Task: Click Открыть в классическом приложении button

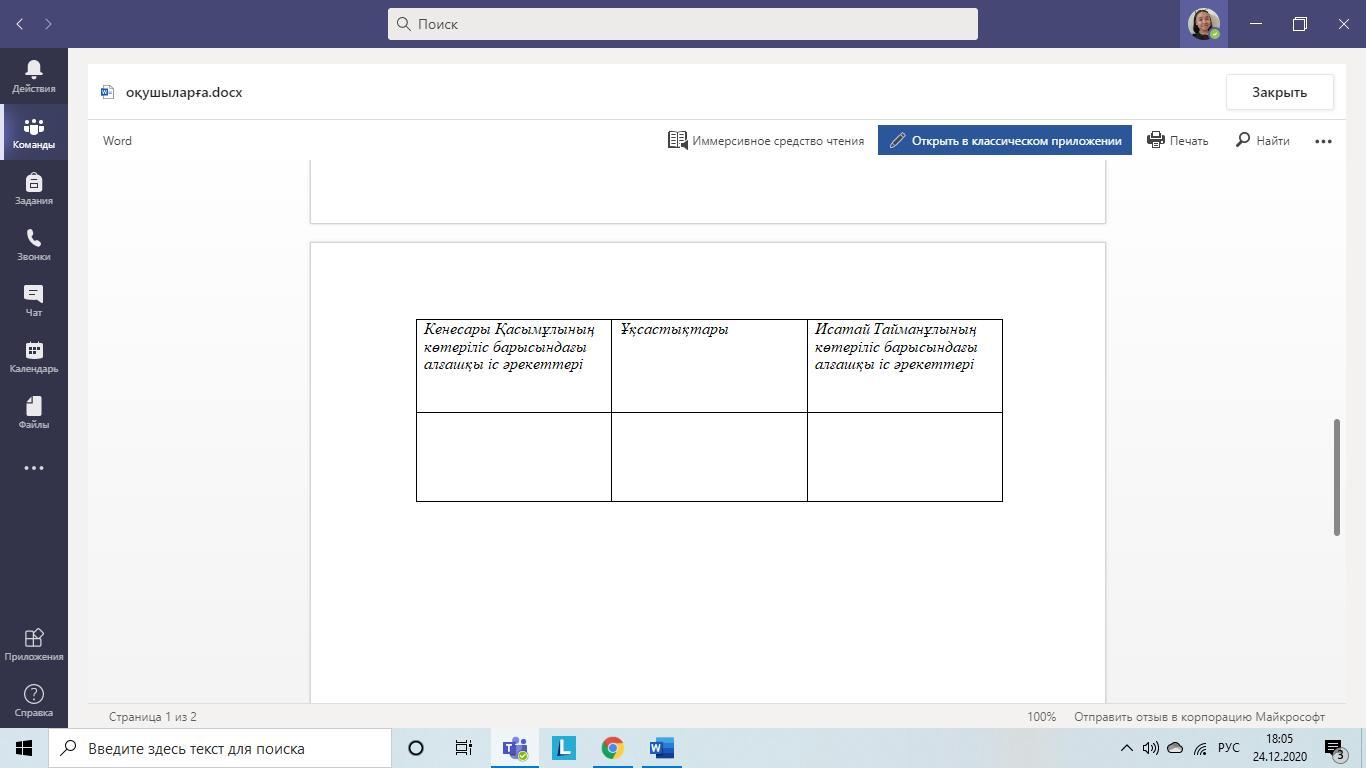Action: (x=1005, y=141)
